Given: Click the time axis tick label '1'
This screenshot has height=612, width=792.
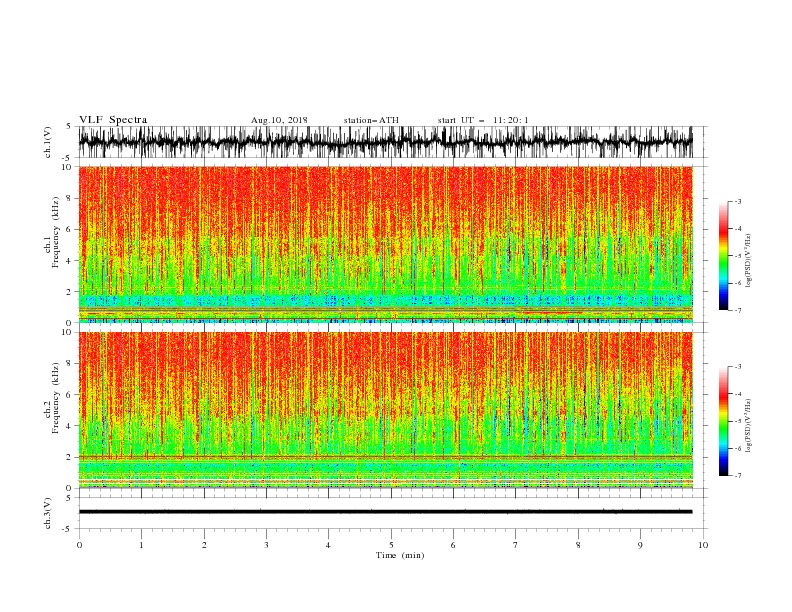Looking at the screenshot, I should pyautogui.click(x=141, y=545).
